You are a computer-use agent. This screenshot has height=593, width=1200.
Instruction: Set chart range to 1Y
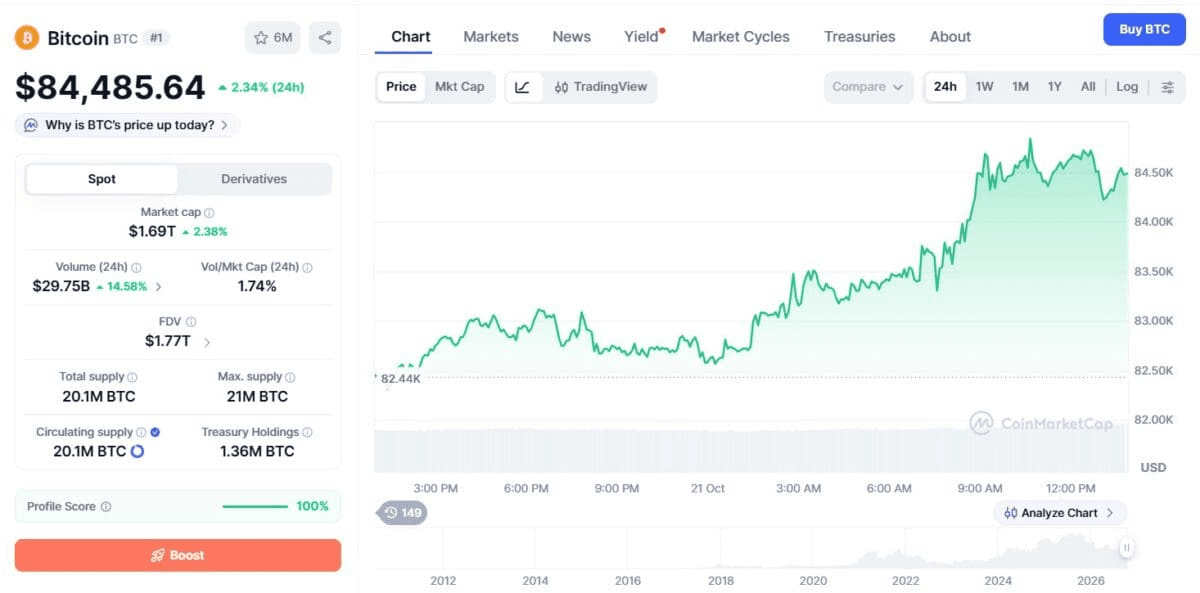1055,87
